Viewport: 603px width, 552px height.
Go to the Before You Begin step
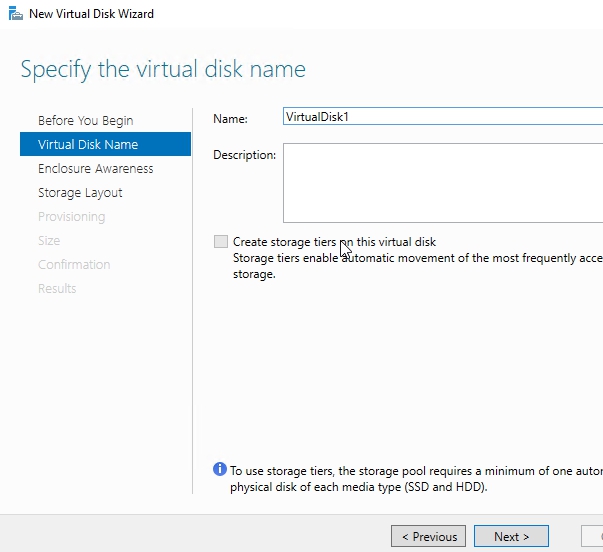[85, 121]
